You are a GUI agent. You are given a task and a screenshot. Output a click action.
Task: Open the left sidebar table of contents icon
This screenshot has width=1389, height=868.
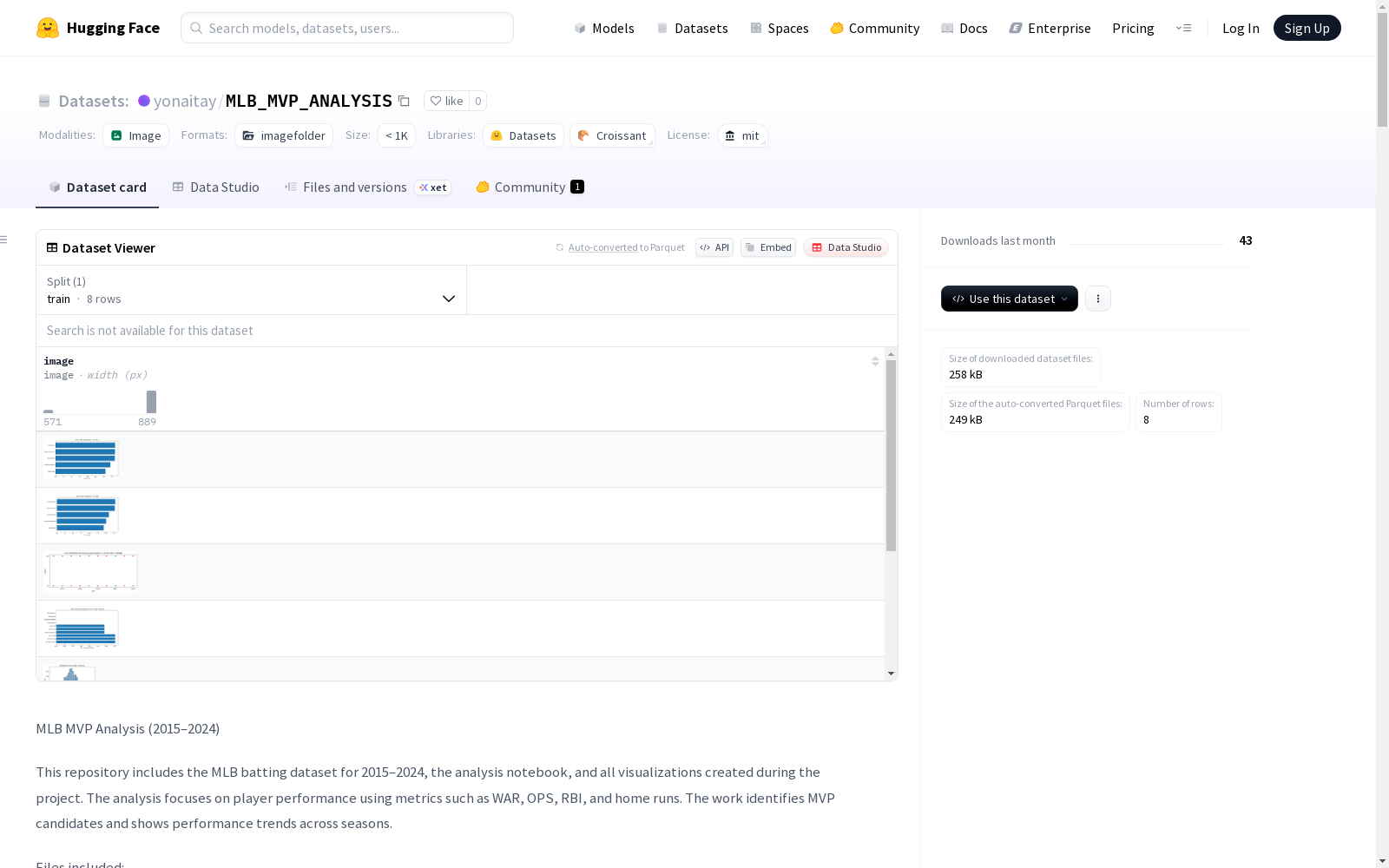(4, 240)
